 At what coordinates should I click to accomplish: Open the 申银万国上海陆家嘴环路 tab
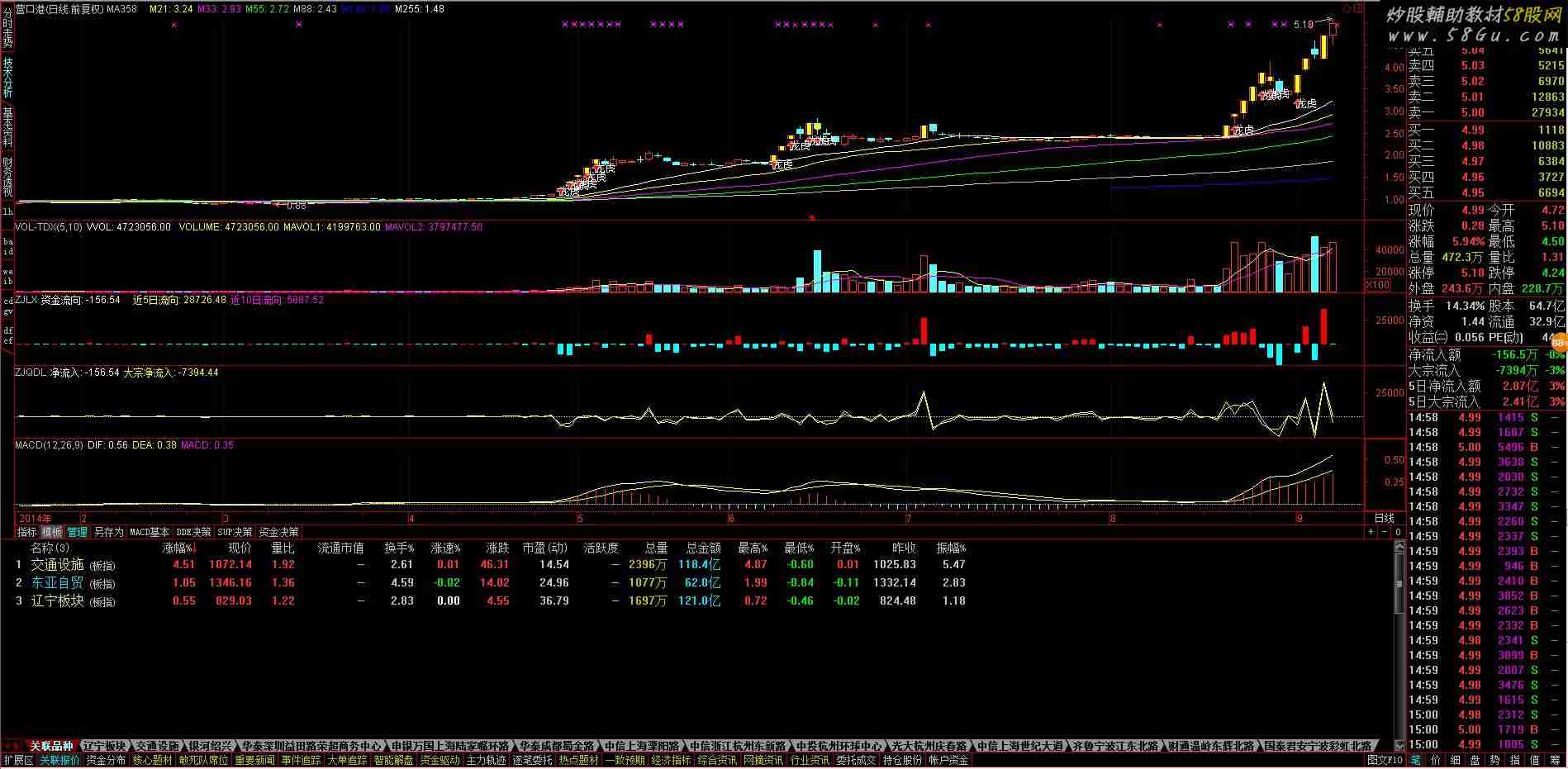450,746
